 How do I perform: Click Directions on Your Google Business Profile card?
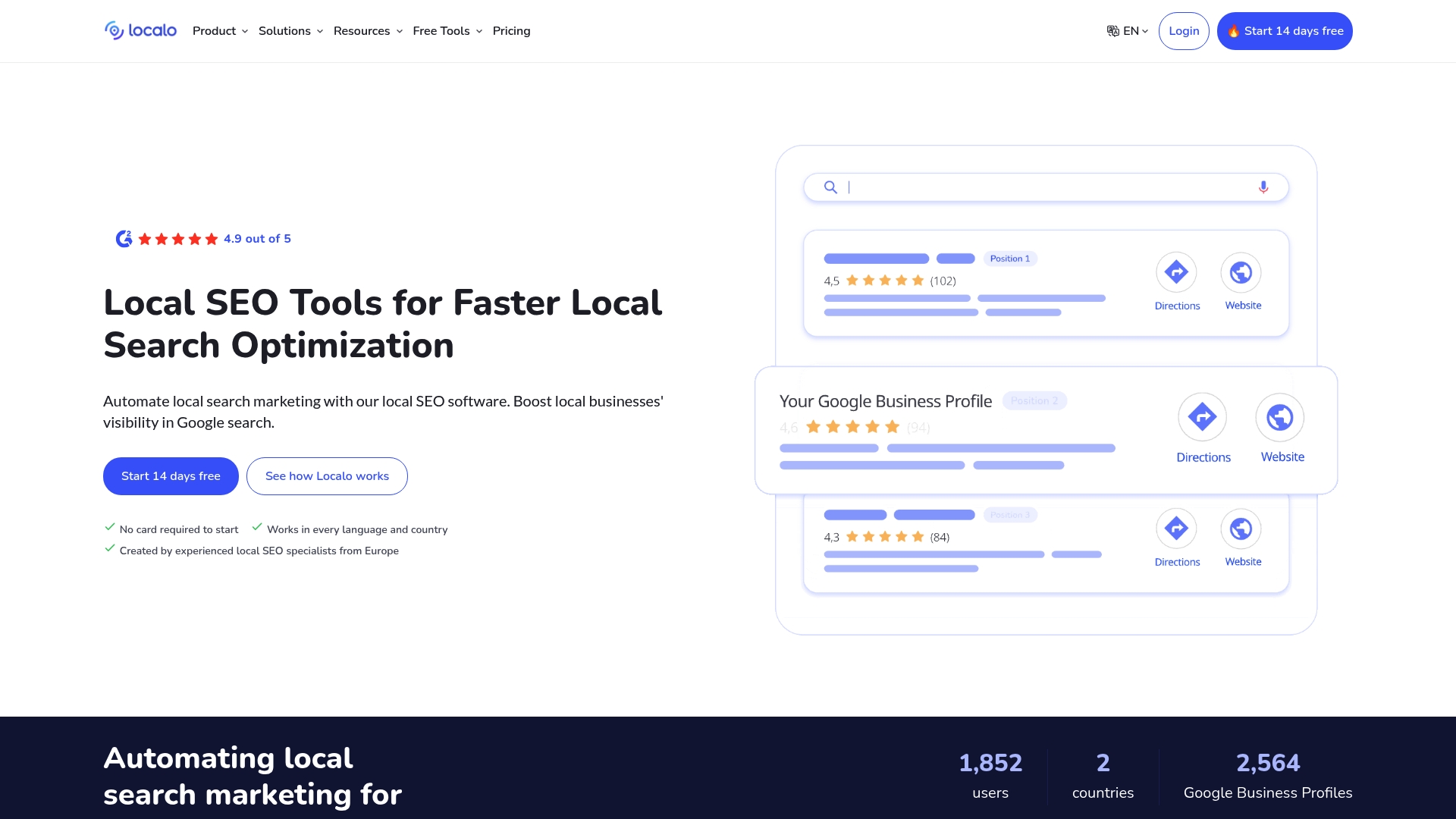1203,416
